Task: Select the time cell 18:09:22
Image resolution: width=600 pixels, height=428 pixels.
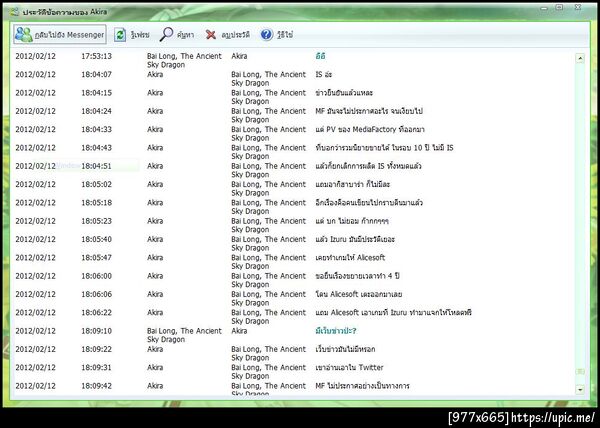Action: pyautogui.click(x=96, y=349)
